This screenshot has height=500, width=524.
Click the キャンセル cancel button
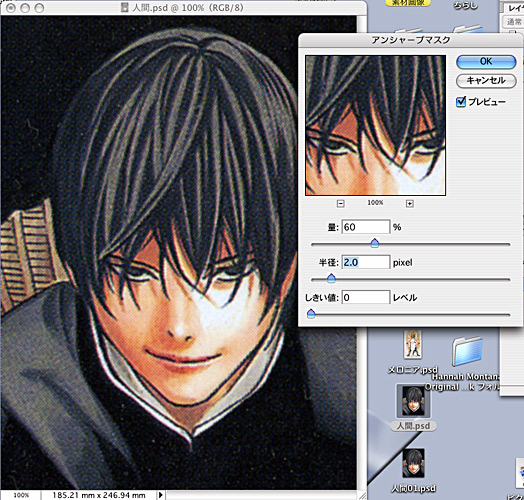486,81
